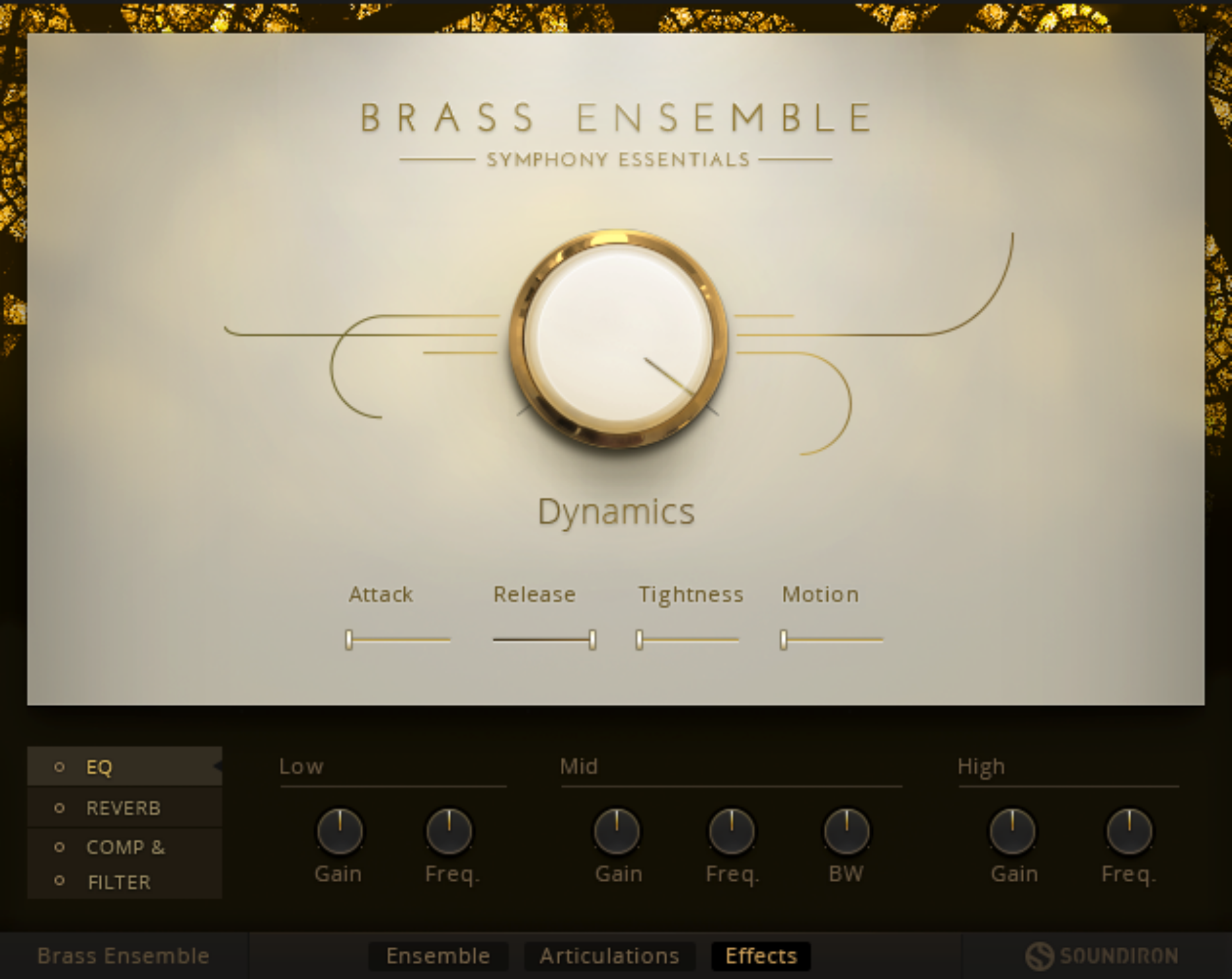Toggle the FILTER power circle
Image resolution: width=1232 pixels, height=979 pixels.
coord(60,881)
